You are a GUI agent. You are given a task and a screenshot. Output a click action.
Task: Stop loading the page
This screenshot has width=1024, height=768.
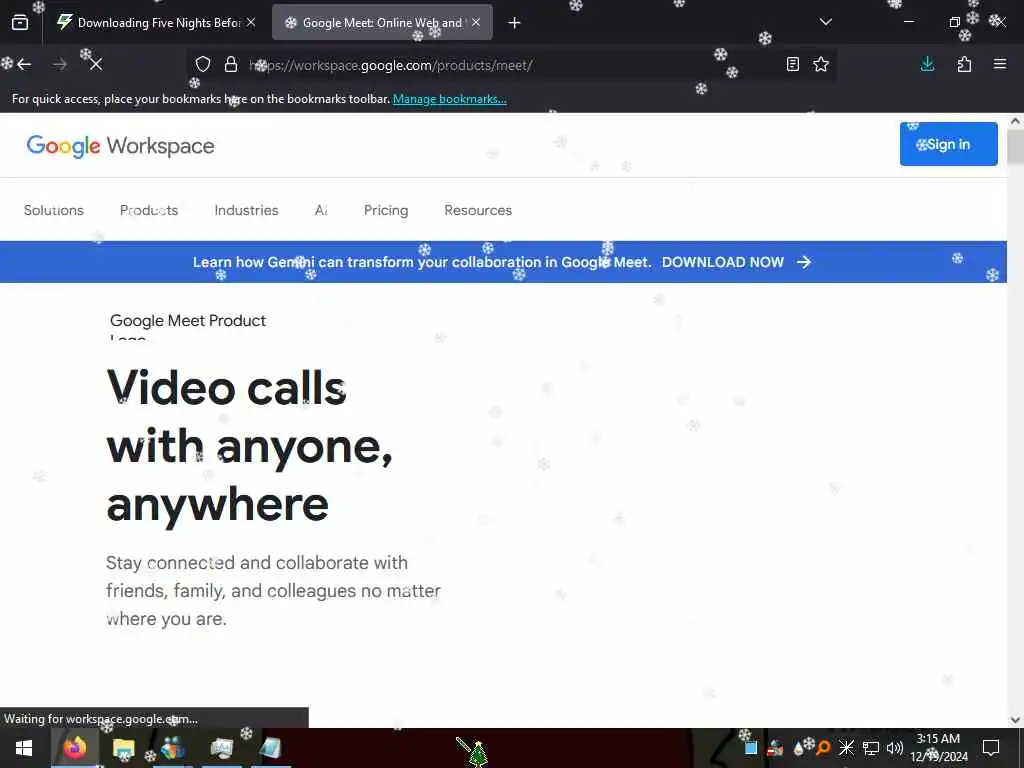pos(96,64)
